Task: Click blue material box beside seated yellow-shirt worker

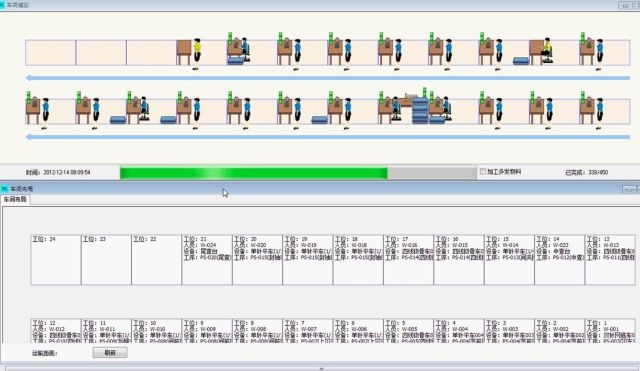Action: (521, 61)
